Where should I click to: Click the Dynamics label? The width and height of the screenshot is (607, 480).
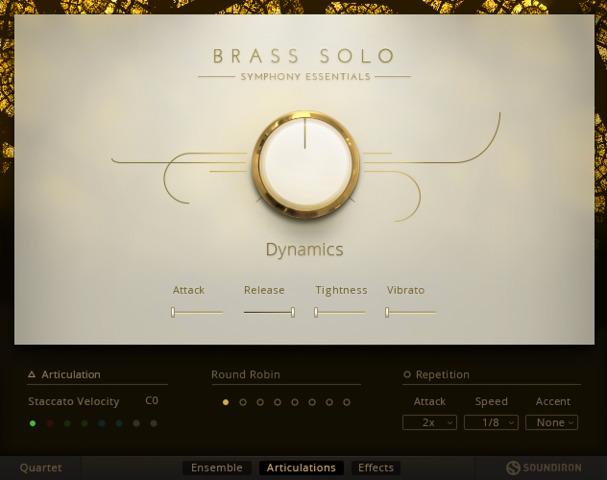click(x=304, y=250)
